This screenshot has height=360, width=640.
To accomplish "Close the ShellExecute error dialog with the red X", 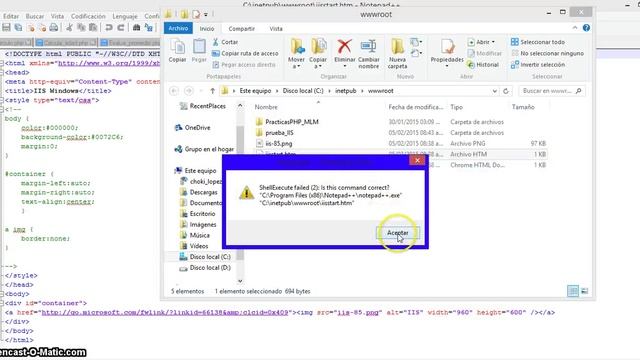I will tap(417, 160).
